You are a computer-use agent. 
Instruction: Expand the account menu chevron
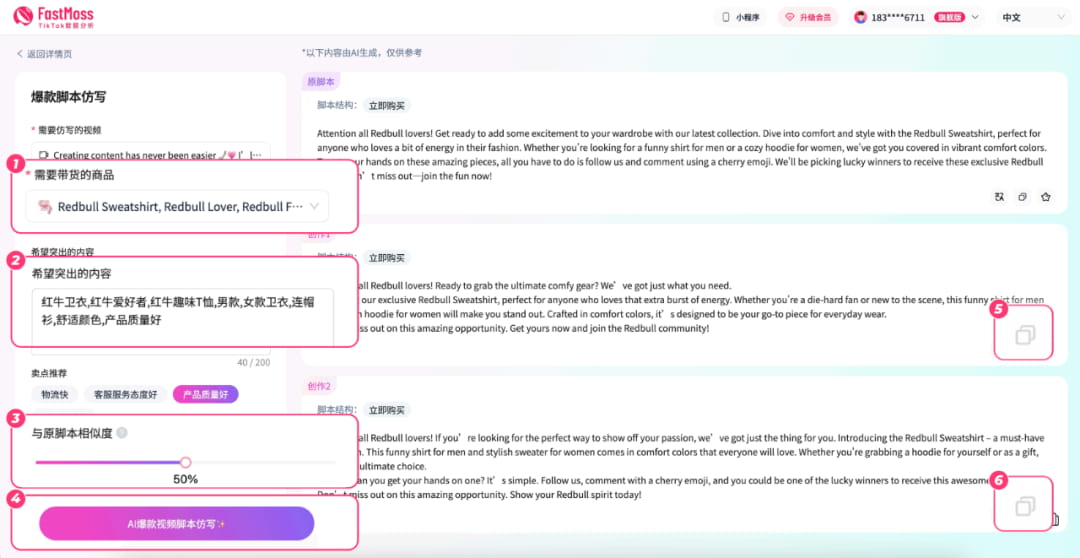(975, 18)
